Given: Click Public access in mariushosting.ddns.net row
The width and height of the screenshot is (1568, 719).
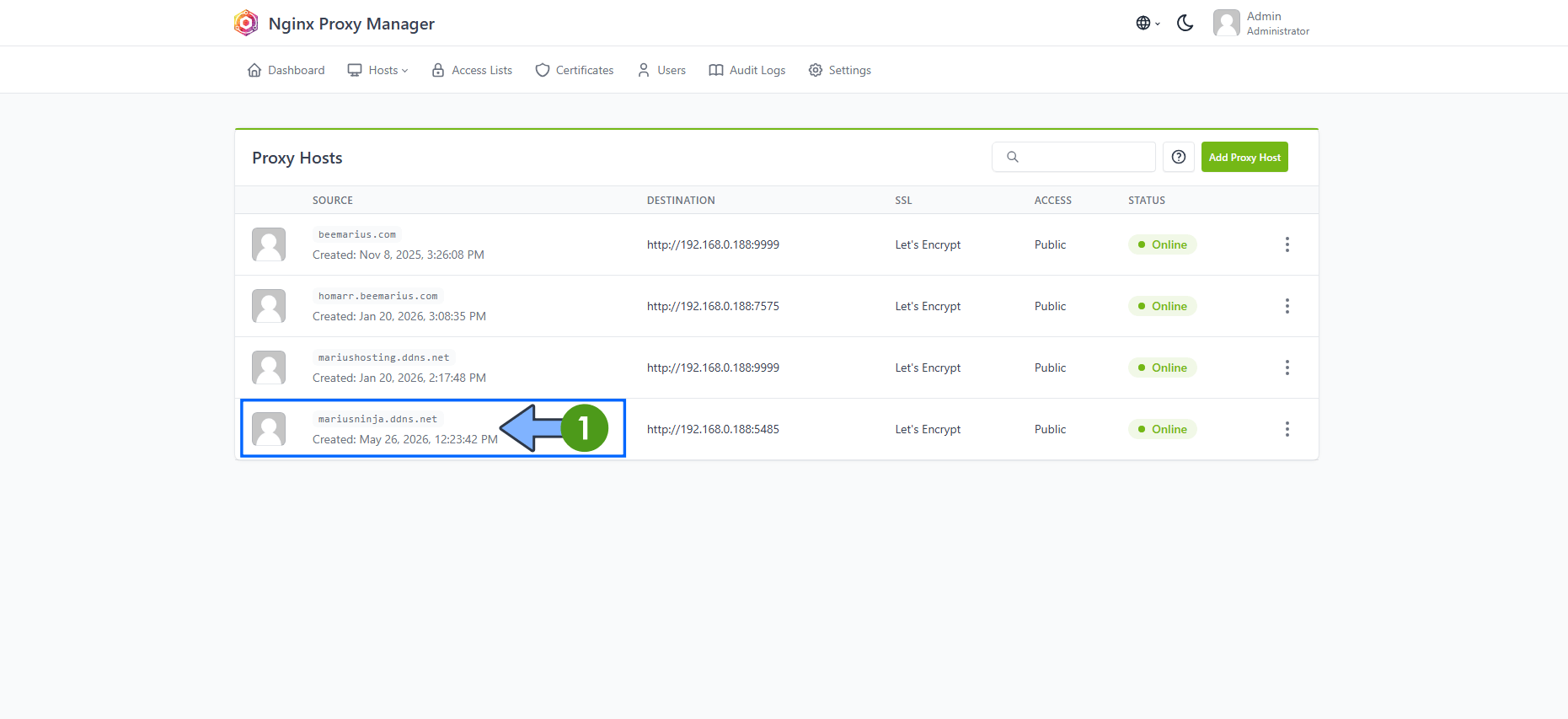Looking at the screenshot, I should pos(1050,368).
